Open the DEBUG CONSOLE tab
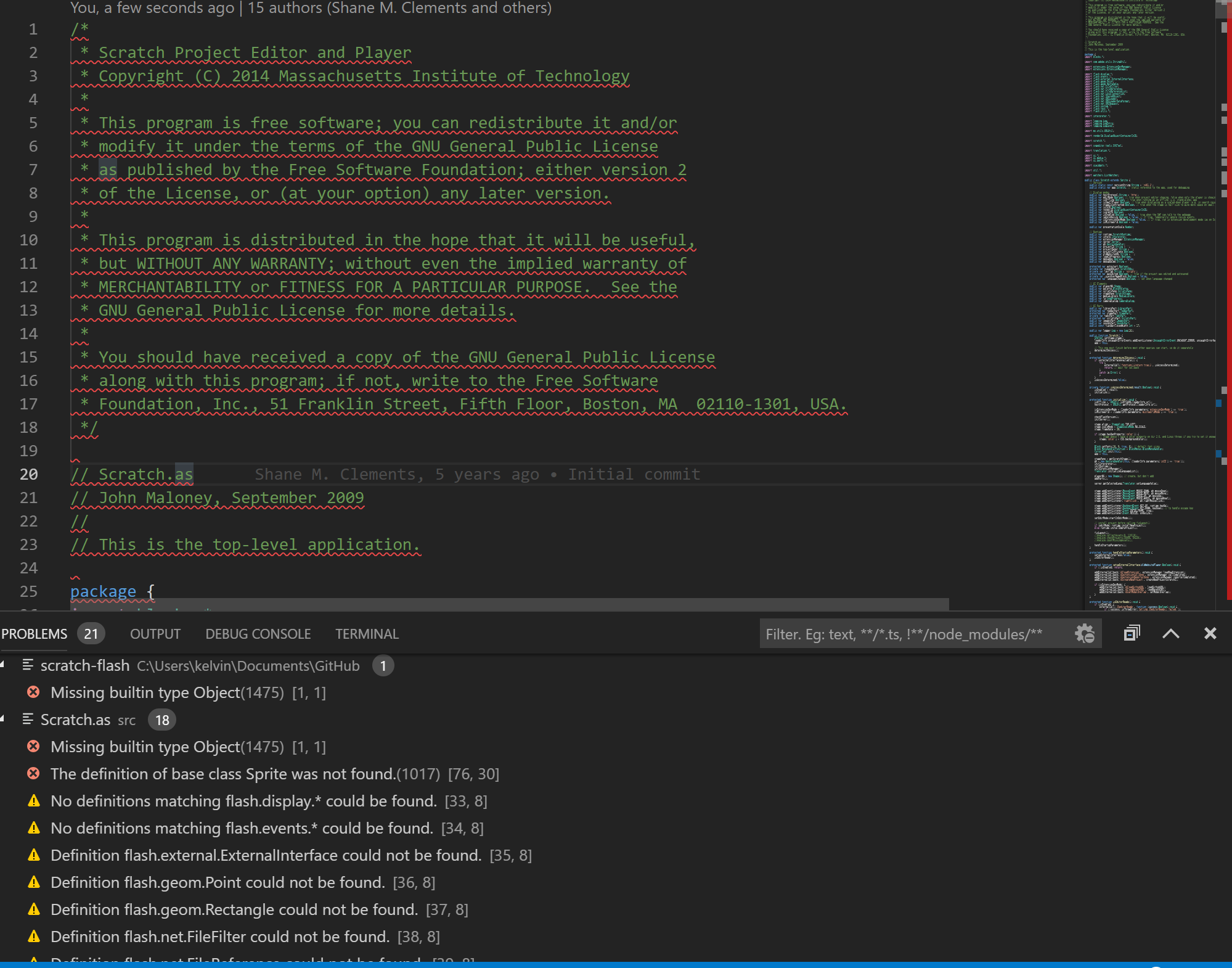 [x=258, y=633]
